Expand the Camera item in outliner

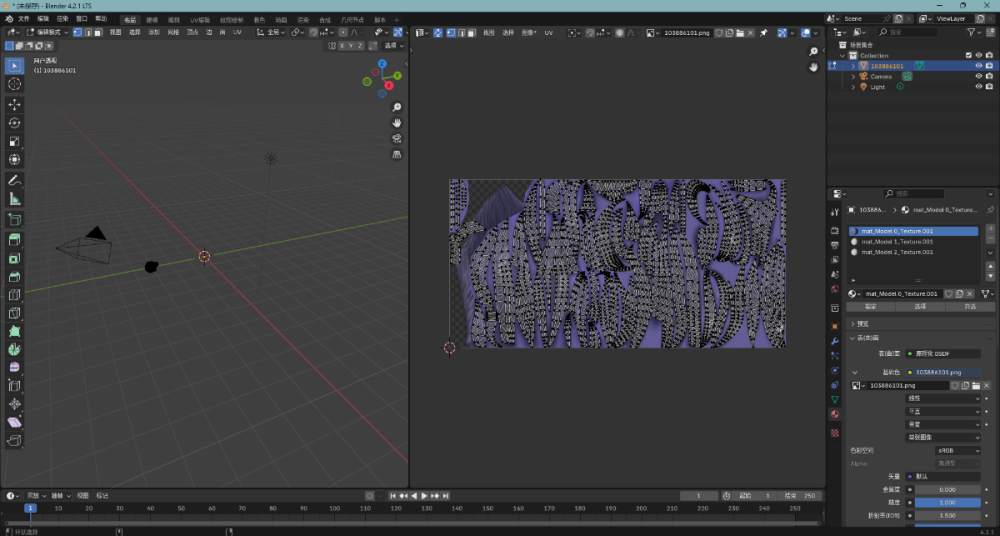click(x=853, y=76)
